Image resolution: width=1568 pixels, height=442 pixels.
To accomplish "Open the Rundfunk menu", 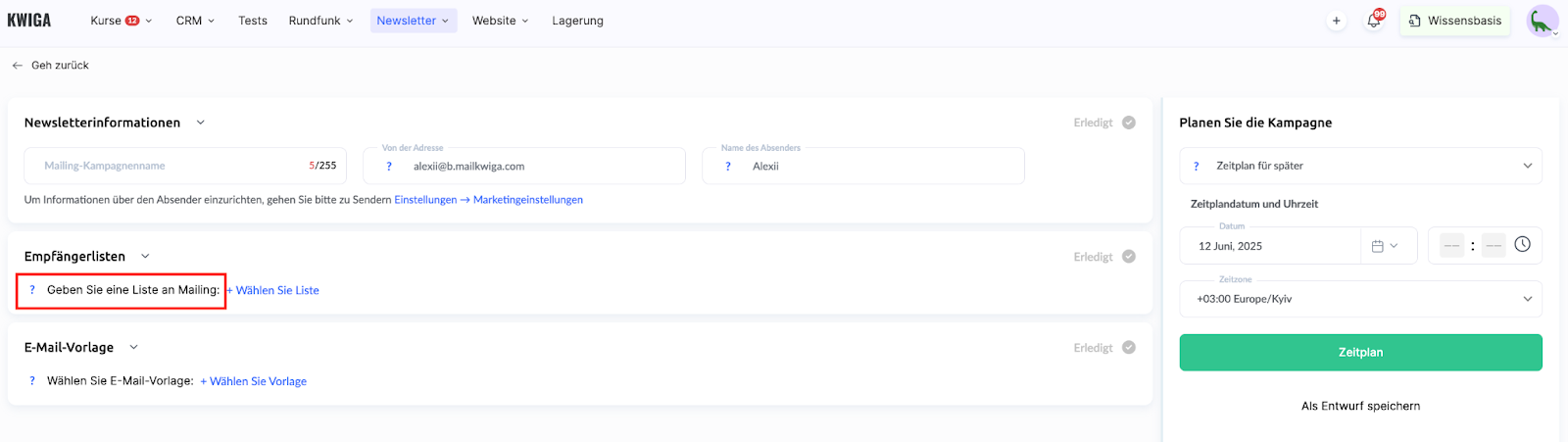I will [320, 21].
